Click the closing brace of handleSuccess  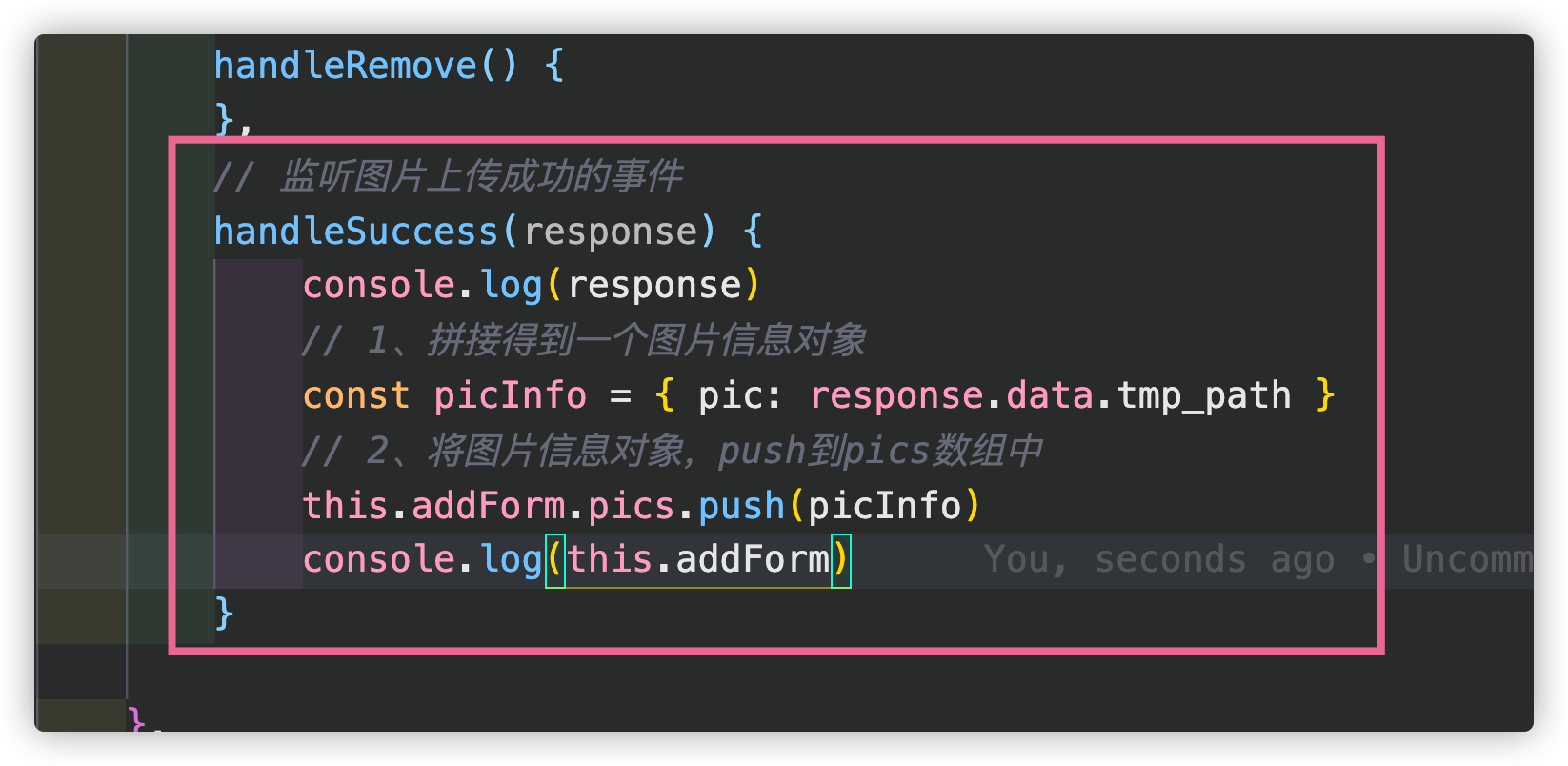tap(225, 615)
